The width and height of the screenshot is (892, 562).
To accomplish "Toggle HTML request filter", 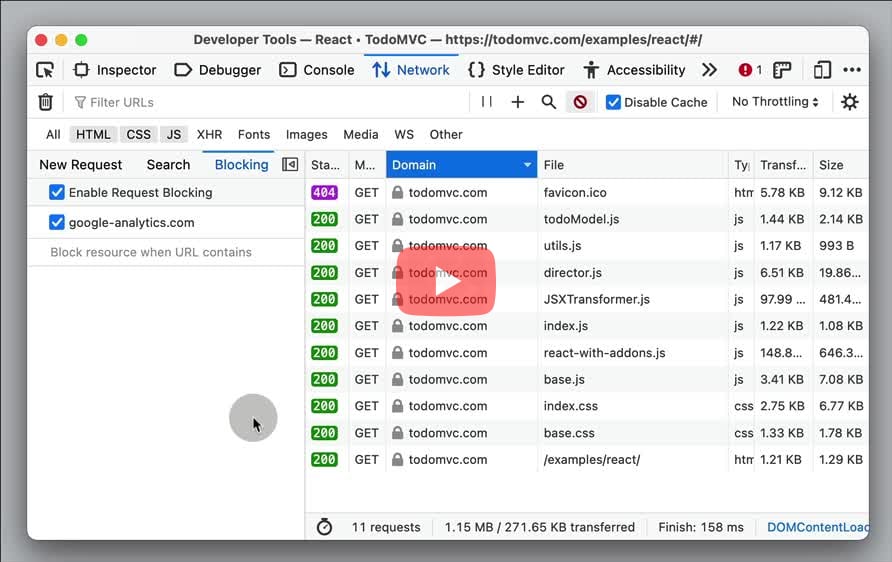I will [93, 135].
